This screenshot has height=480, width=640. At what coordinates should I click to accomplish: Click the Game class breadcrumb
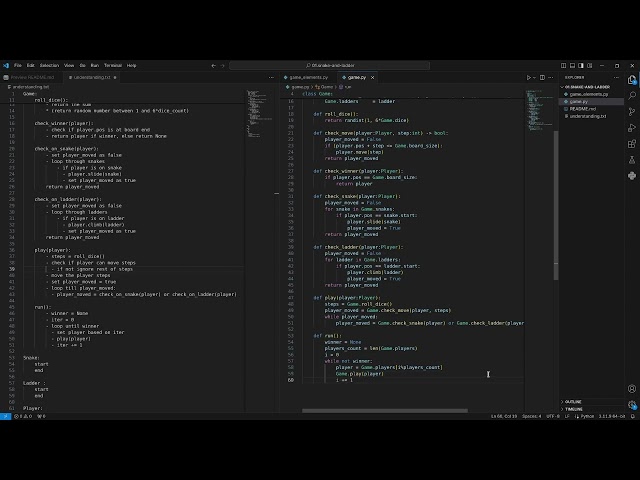click(x=325, y=87)
